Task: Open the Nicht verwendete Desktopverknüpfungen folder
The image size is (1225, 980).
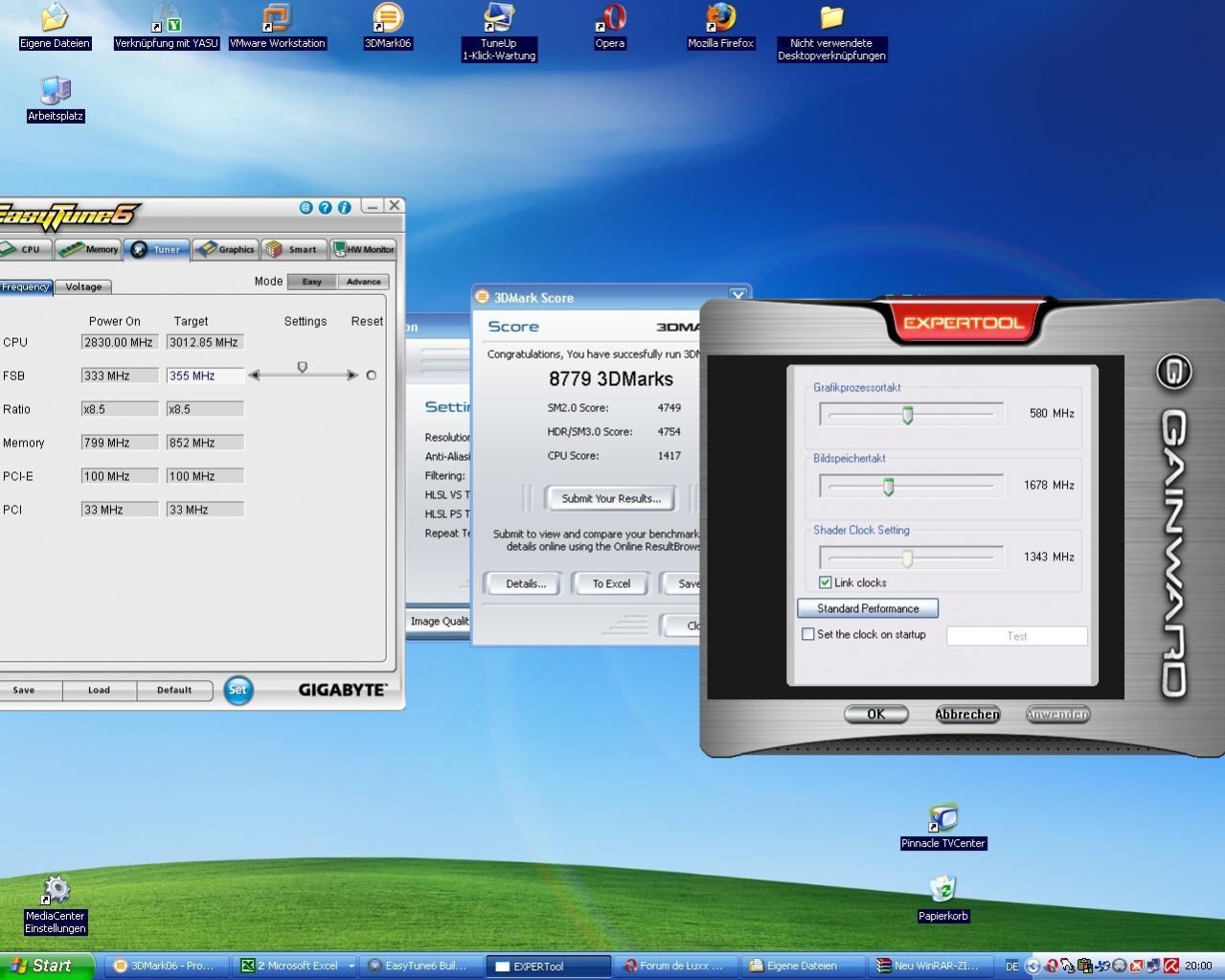Action: pyautogui.click(x=831, y=32)
